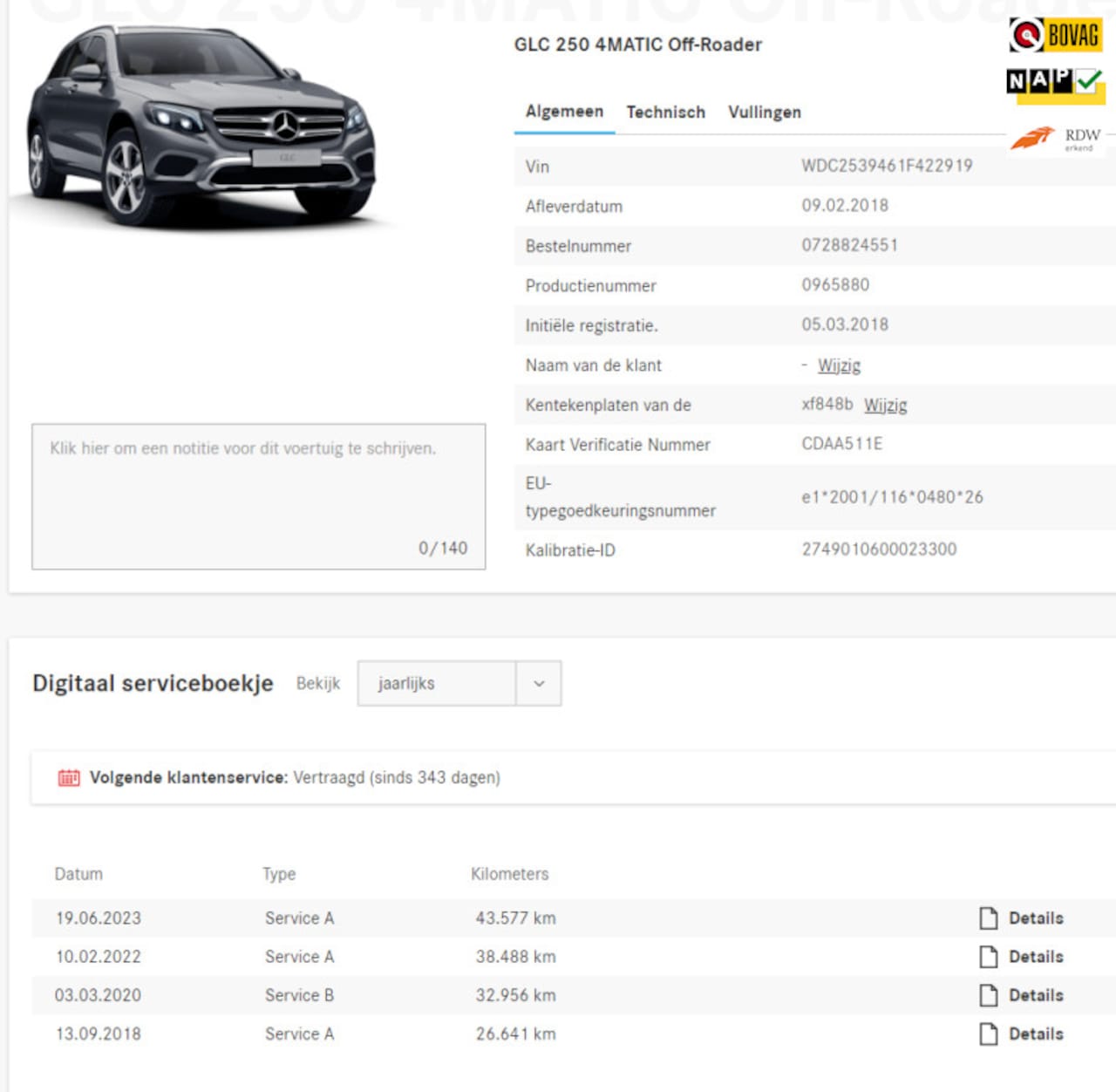This screenshot has width=1116, height=1092.
Task: Click the Datum column header
Action: [78, 874]
